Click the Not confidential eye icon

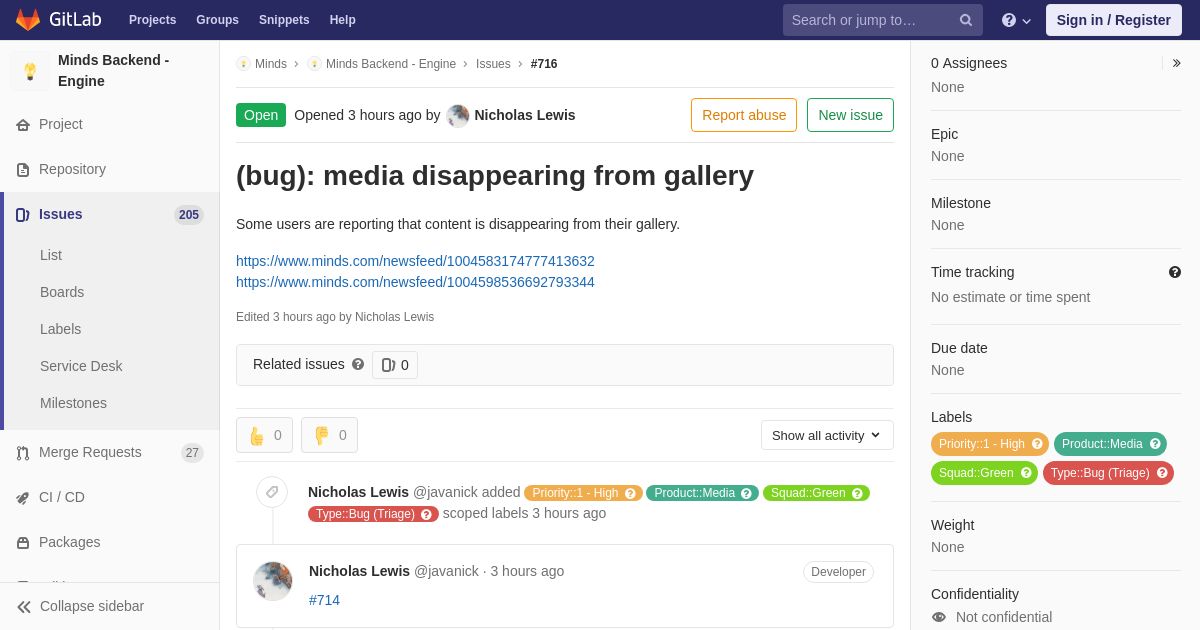coord(939,617)
